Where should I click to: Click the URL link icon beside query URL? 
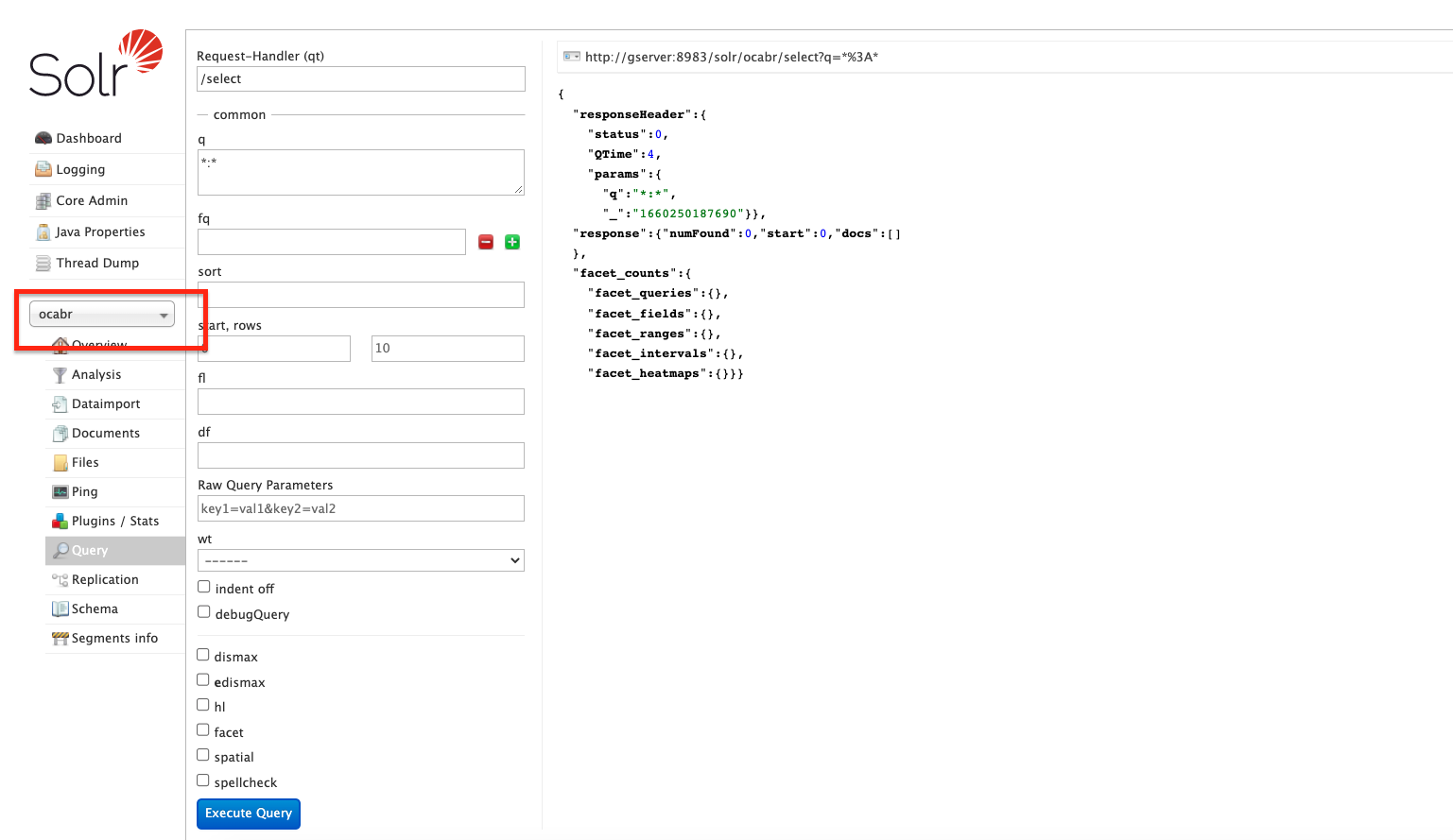pos(572,57)
